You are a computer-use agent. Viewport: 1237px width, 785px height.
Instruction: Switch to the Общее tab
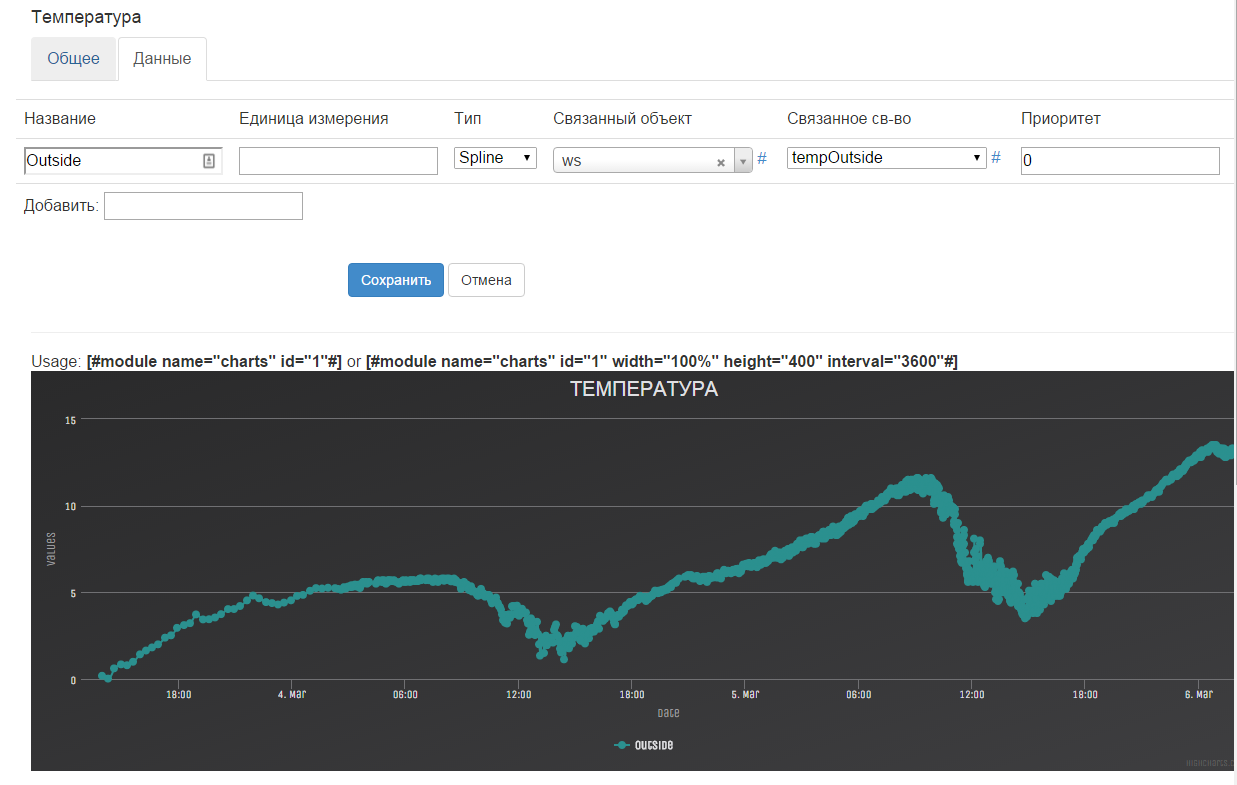pyautogui.click(x=74, y=59)
